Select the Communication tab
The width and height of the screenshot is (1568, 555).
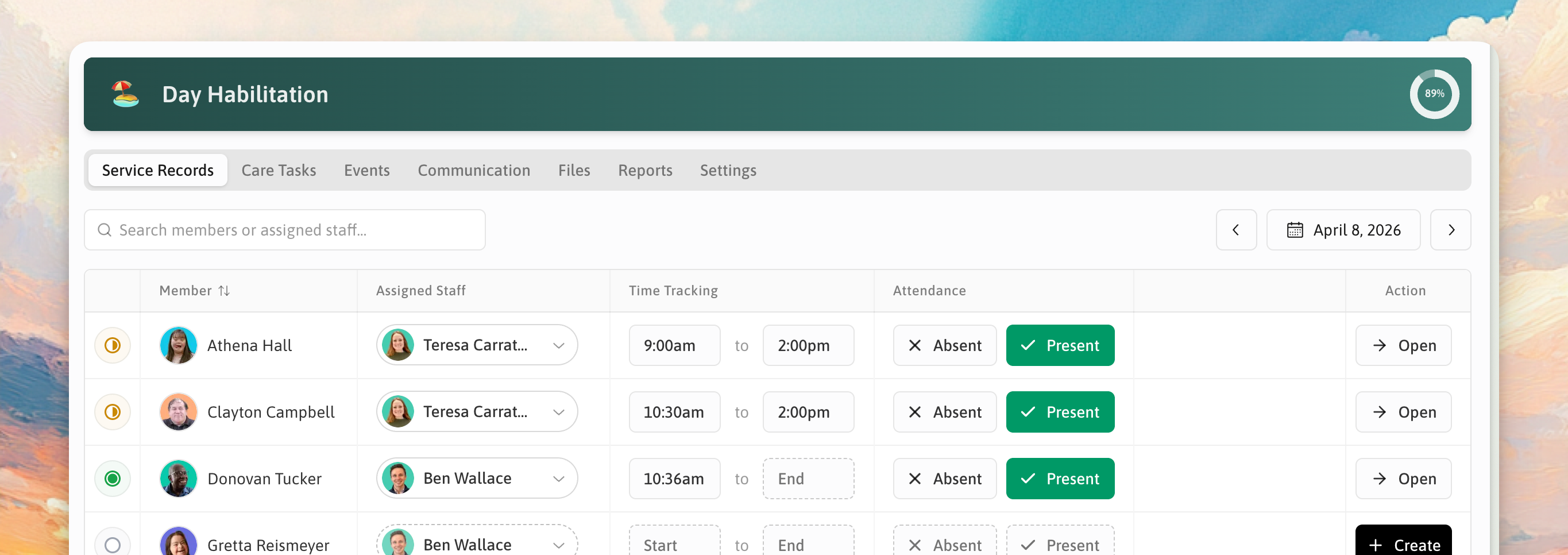[474, 171]
